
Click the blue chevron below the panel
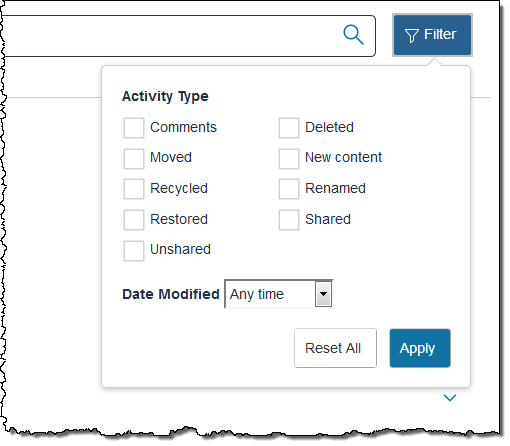coord(450,398)
